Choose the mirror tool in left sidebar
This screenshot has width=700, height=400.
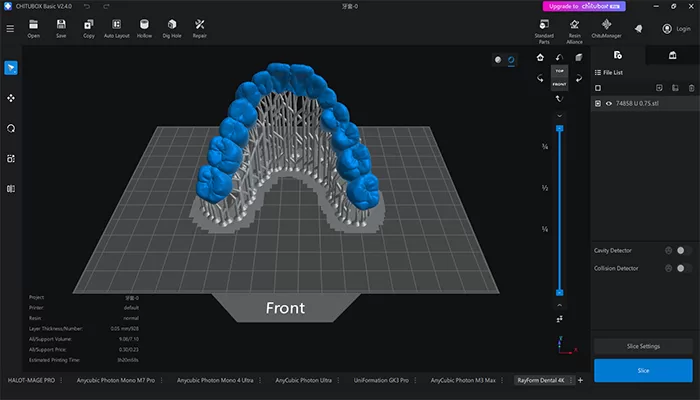click(x=11, y=188)
